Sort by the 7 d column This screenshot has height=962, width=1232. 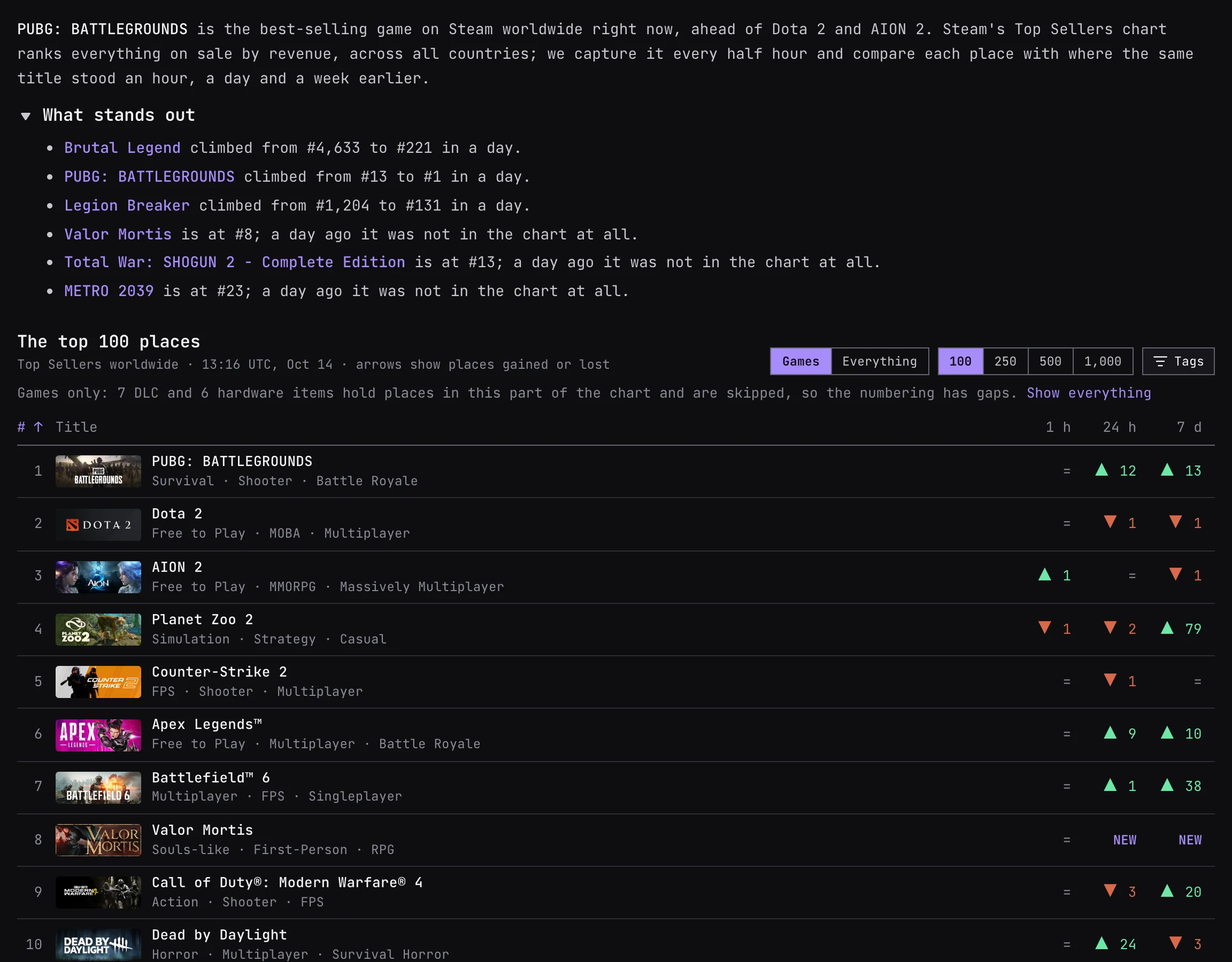point(1189,427)
